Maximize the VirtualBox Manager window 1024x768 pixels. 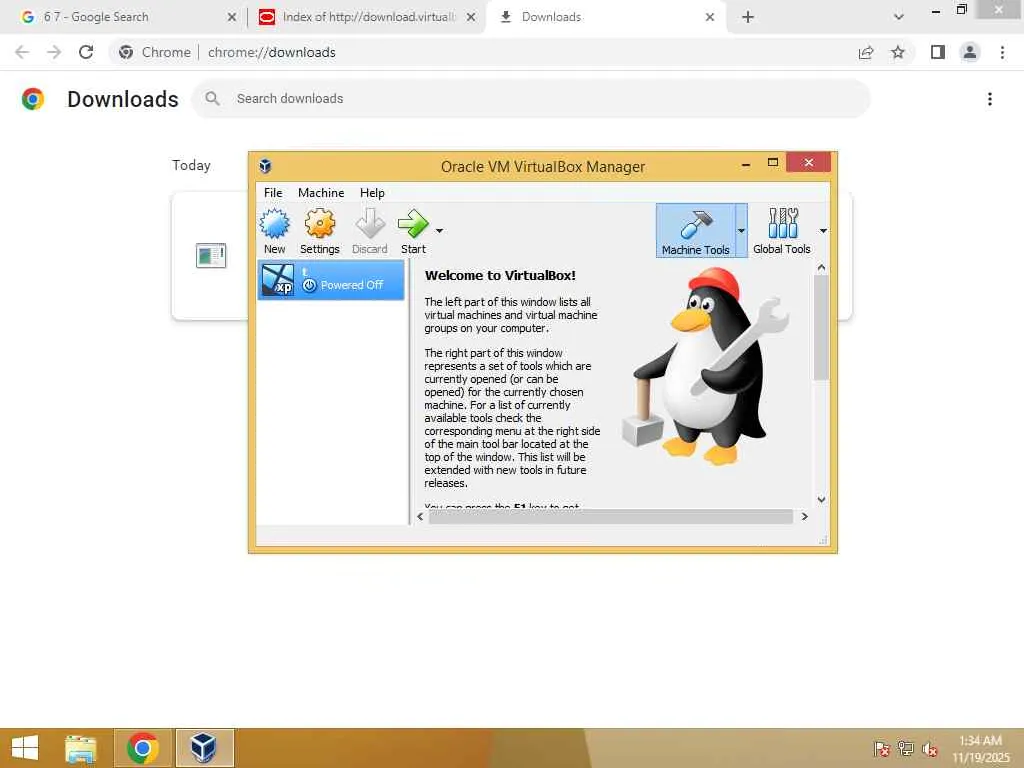pos(773,163)
